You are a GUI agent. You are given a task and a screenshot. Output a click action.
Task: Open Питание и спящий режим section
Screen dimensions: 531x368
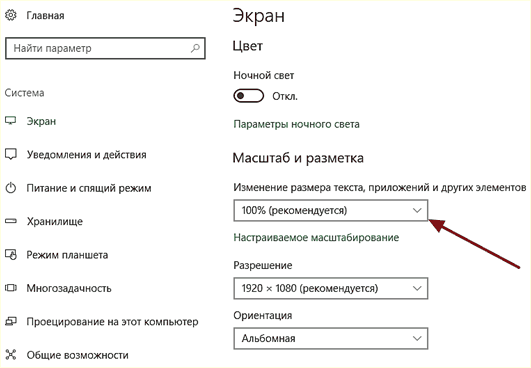click(x=89, y=188)
